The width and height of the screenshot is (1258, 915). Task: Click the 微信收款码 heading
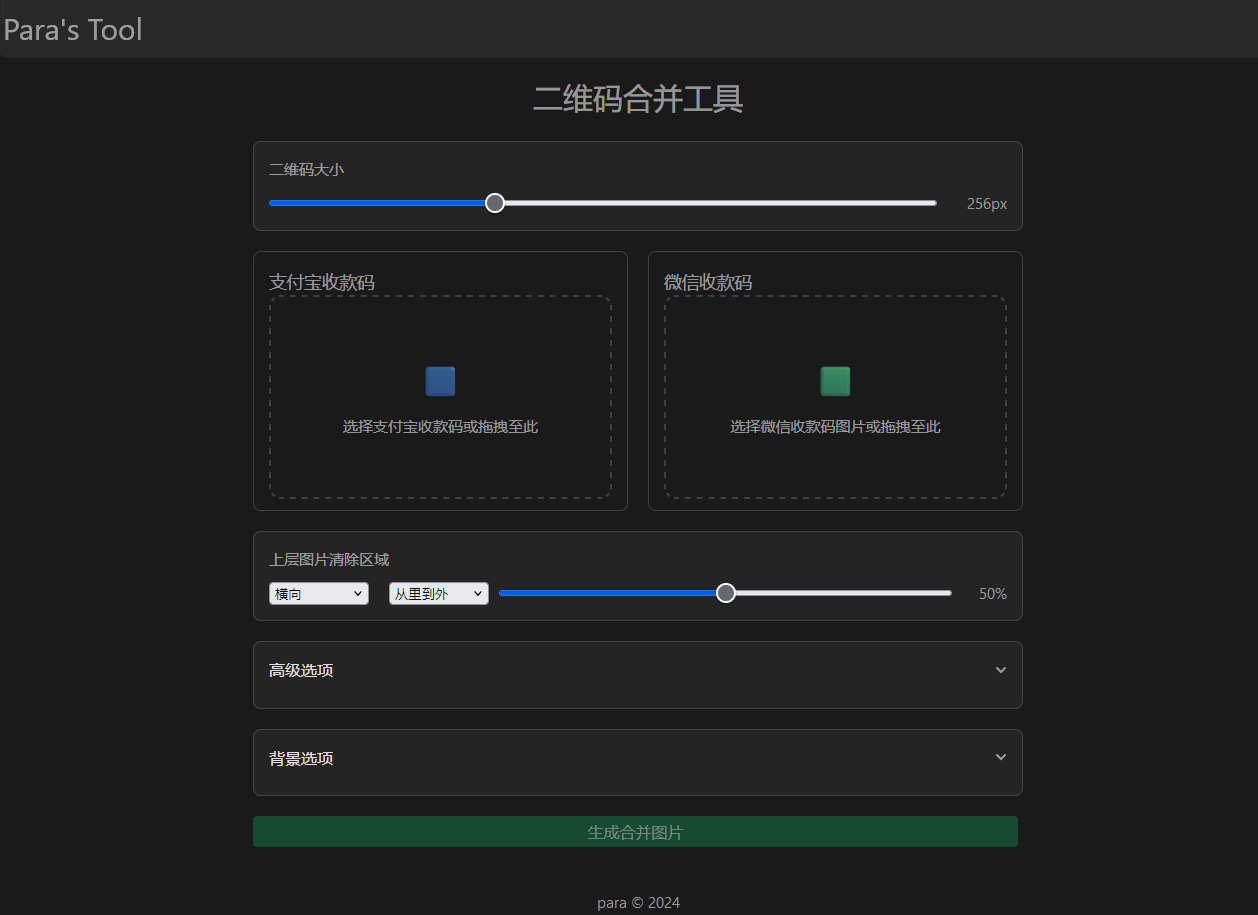tap(708, 282)
